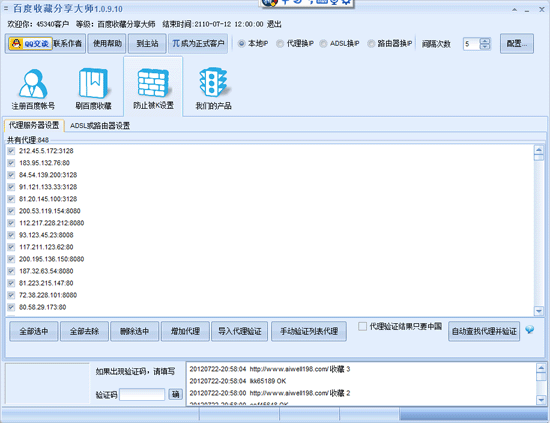Image resolution: width=550 pixels, height=423 pixels.
Task: Increase the 间隔次数 spinner value
Action: 485,41
